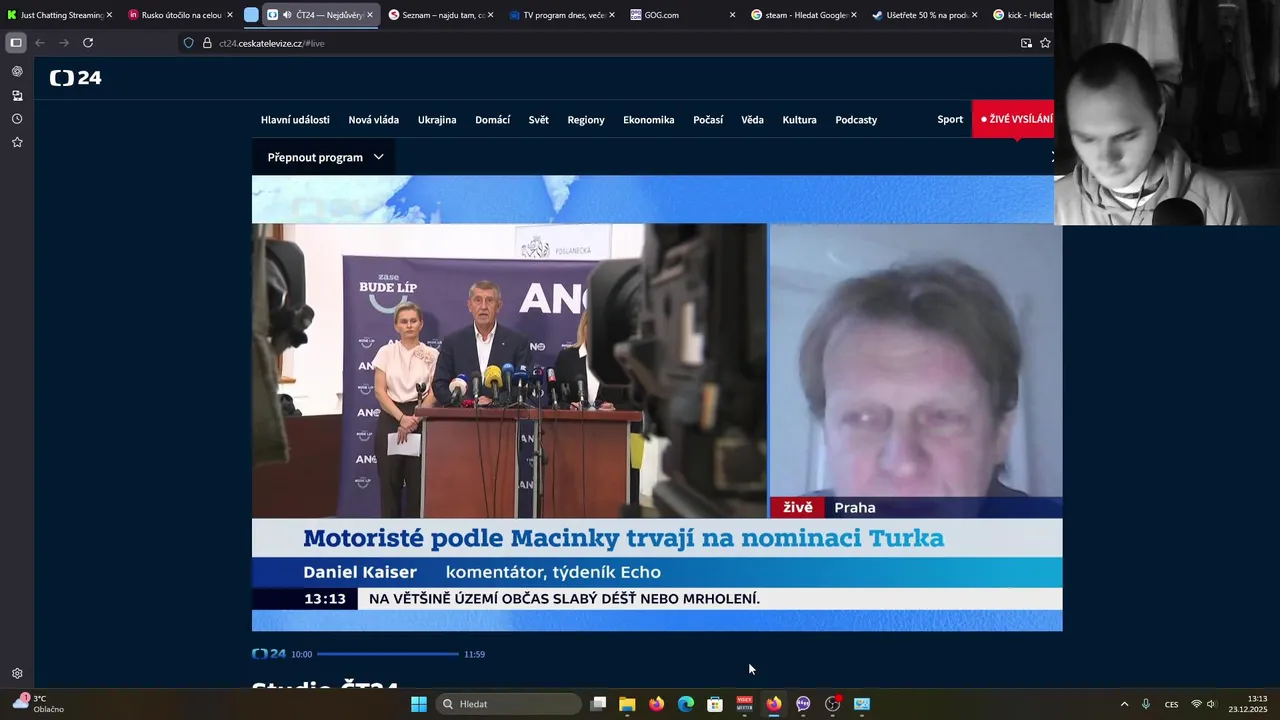Open Sport link in header
1280x720 pixels.
(950, 120)
